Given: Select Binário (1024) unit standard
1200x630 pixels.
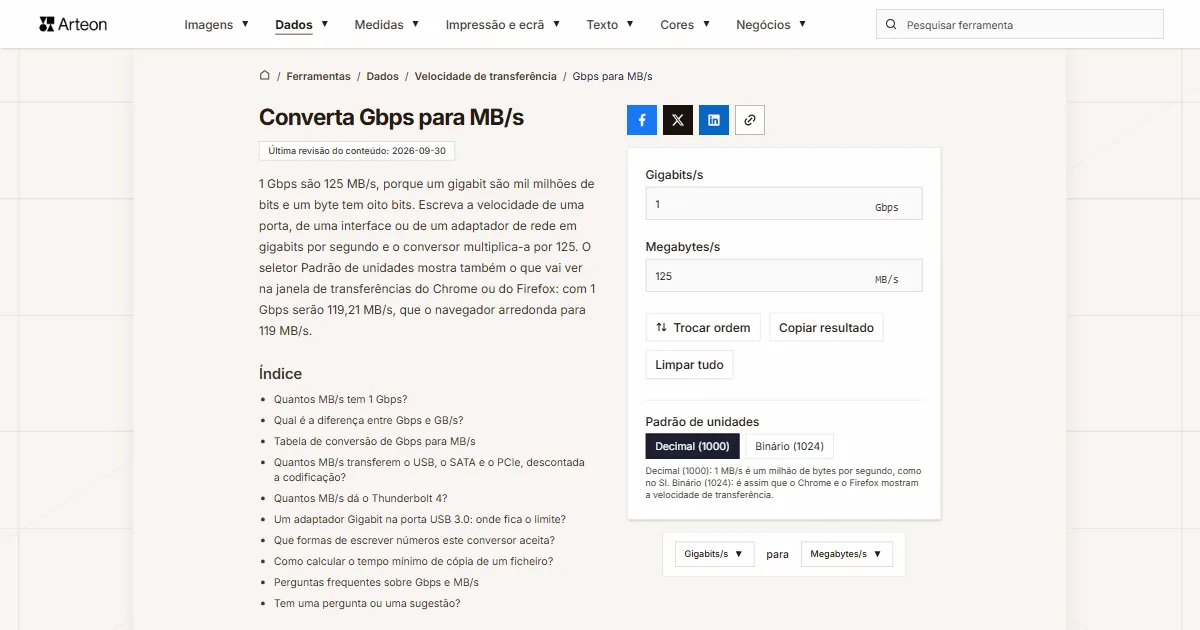Looking at the screenshot, I should point(790,446).
